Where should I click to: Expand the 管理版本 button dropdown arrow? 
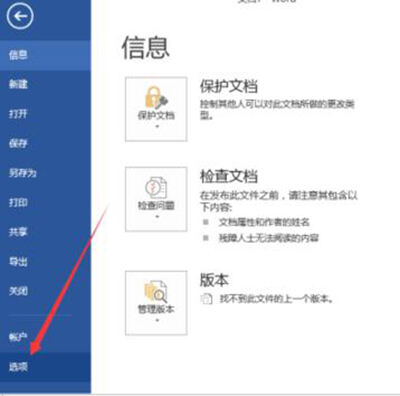tap(157, 320)
